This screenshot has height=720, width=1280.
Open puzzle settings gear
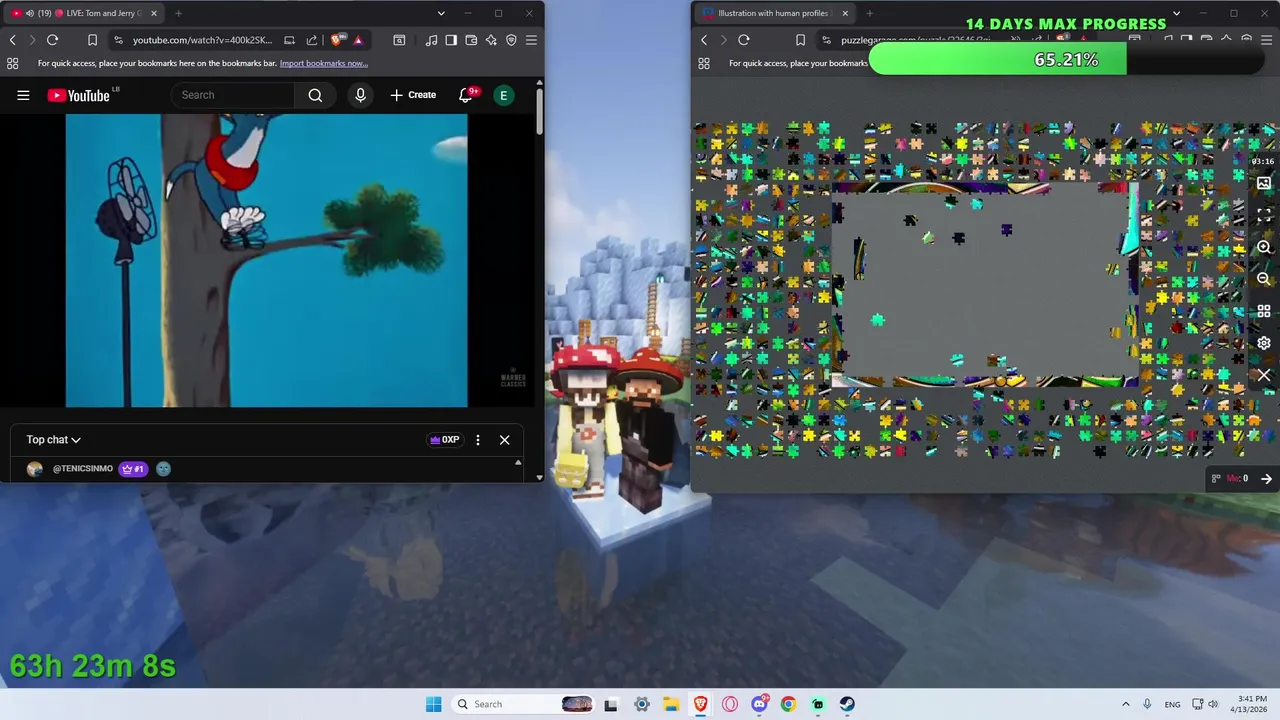[x=1264, y=343]
